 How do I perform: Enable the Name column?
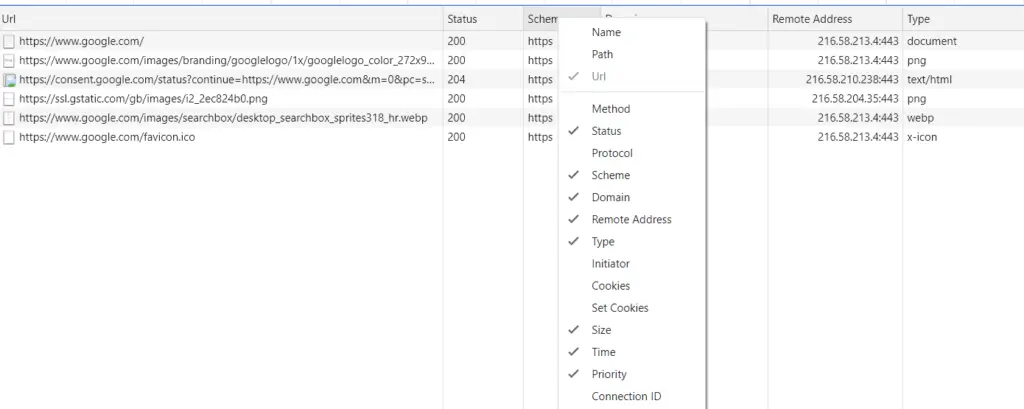[x=632, y=32]
